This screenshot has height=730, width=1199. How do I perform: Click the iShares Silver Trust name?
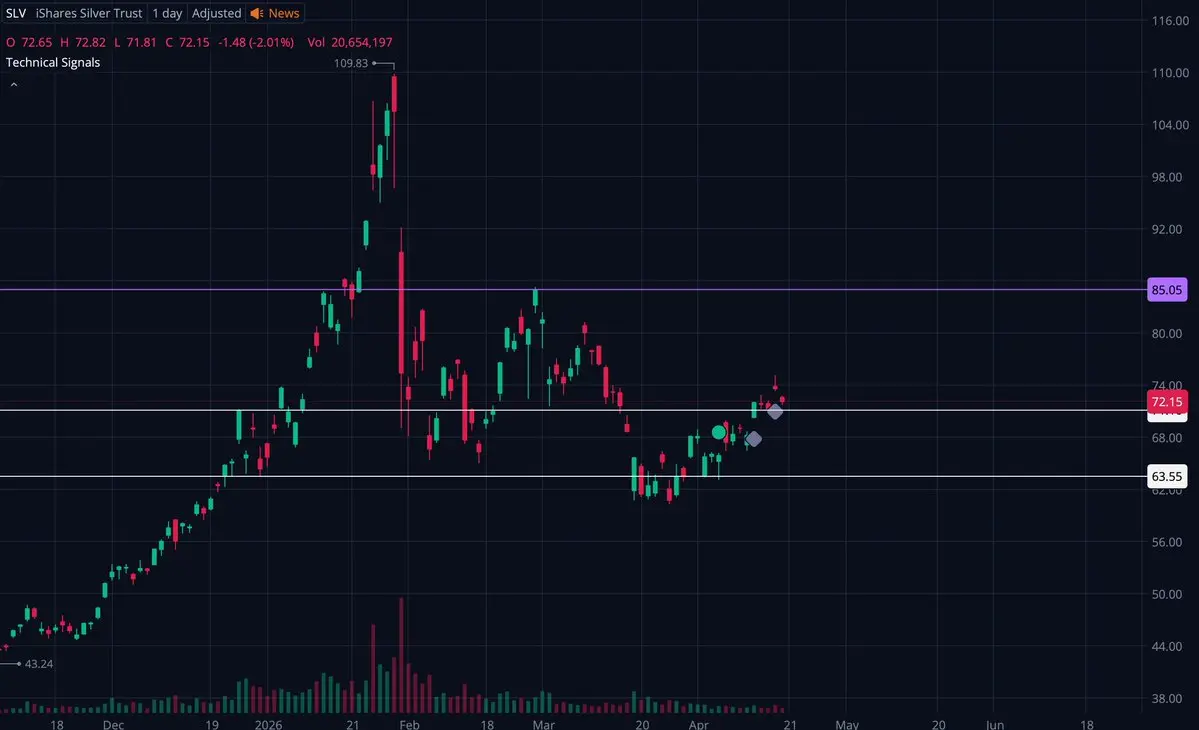click(89, 13)
